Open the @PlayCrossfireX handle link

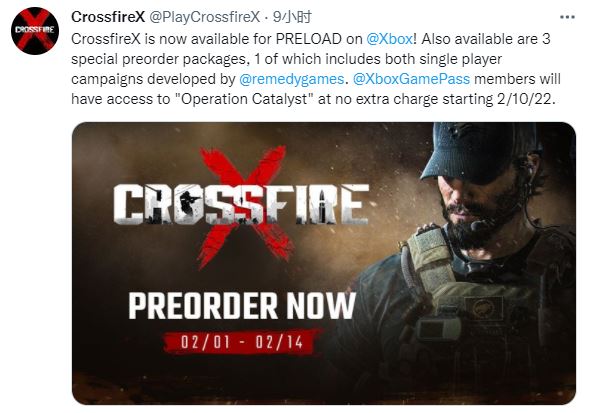tap(205, 17)
